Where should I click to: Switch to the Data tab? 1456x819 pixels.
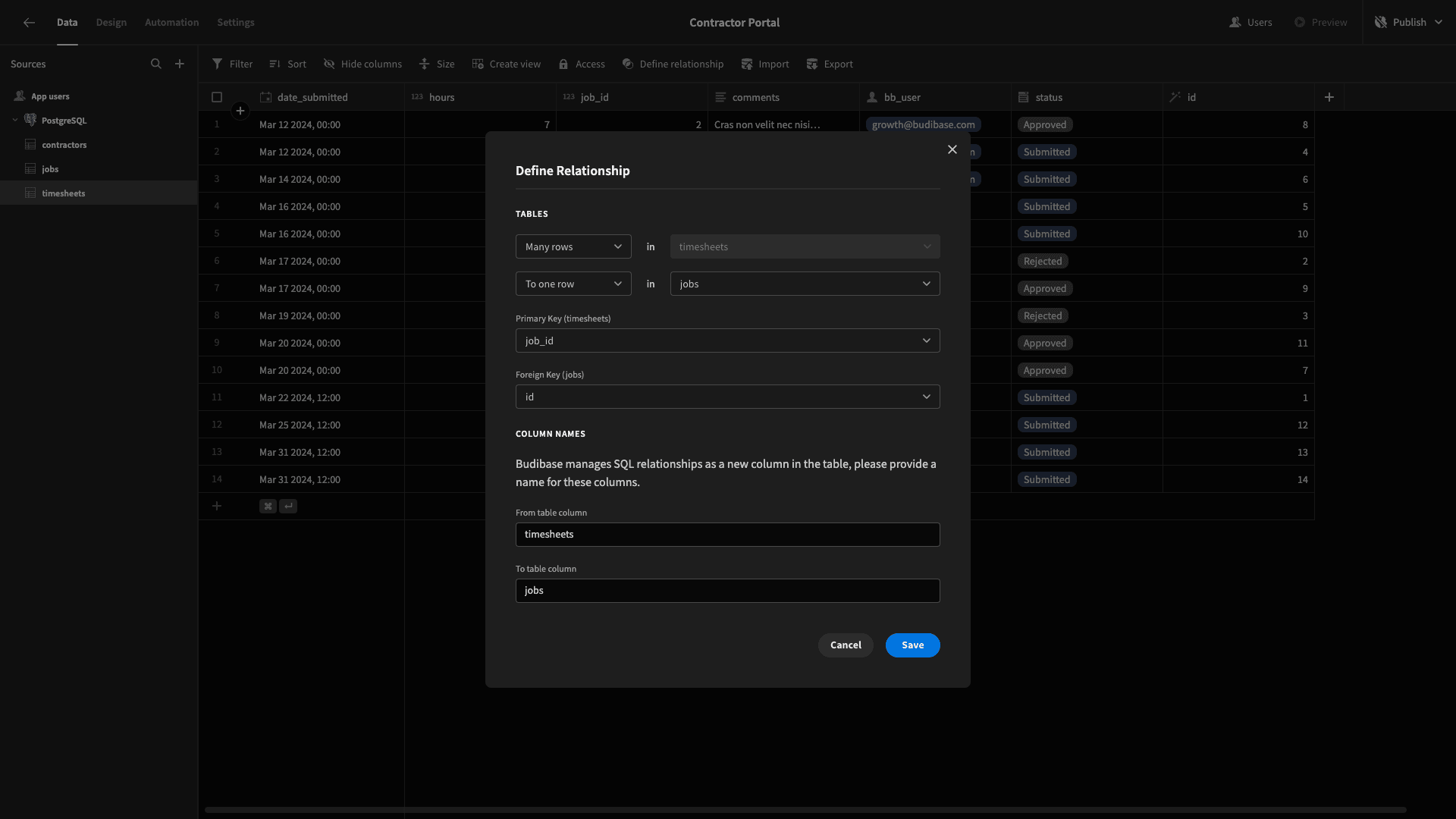[x=67, y=22]
